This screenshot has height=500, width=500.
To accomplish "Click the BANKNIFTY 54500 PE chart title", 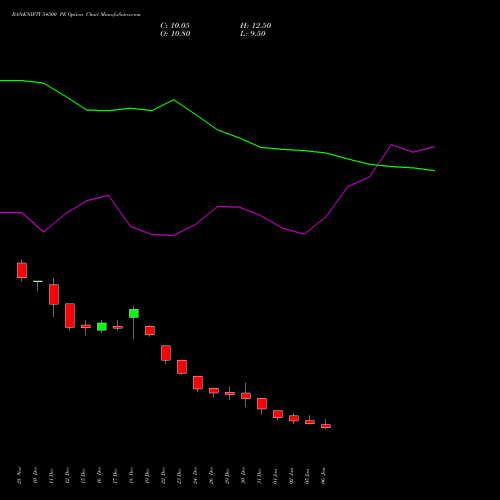I will coord(76,15).
